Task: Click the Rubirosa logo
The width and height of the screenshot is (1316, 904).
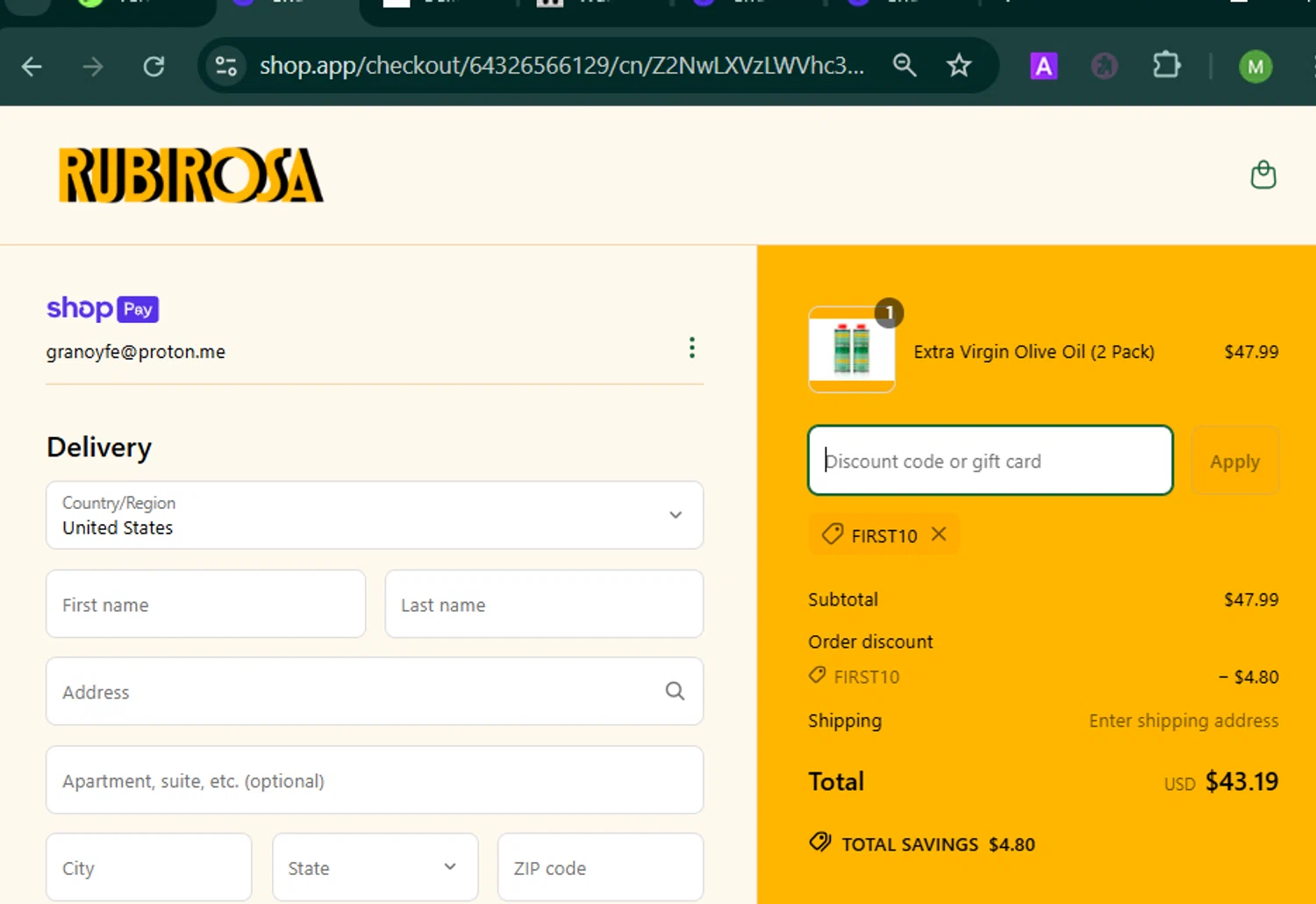Action: coord(191,175)
